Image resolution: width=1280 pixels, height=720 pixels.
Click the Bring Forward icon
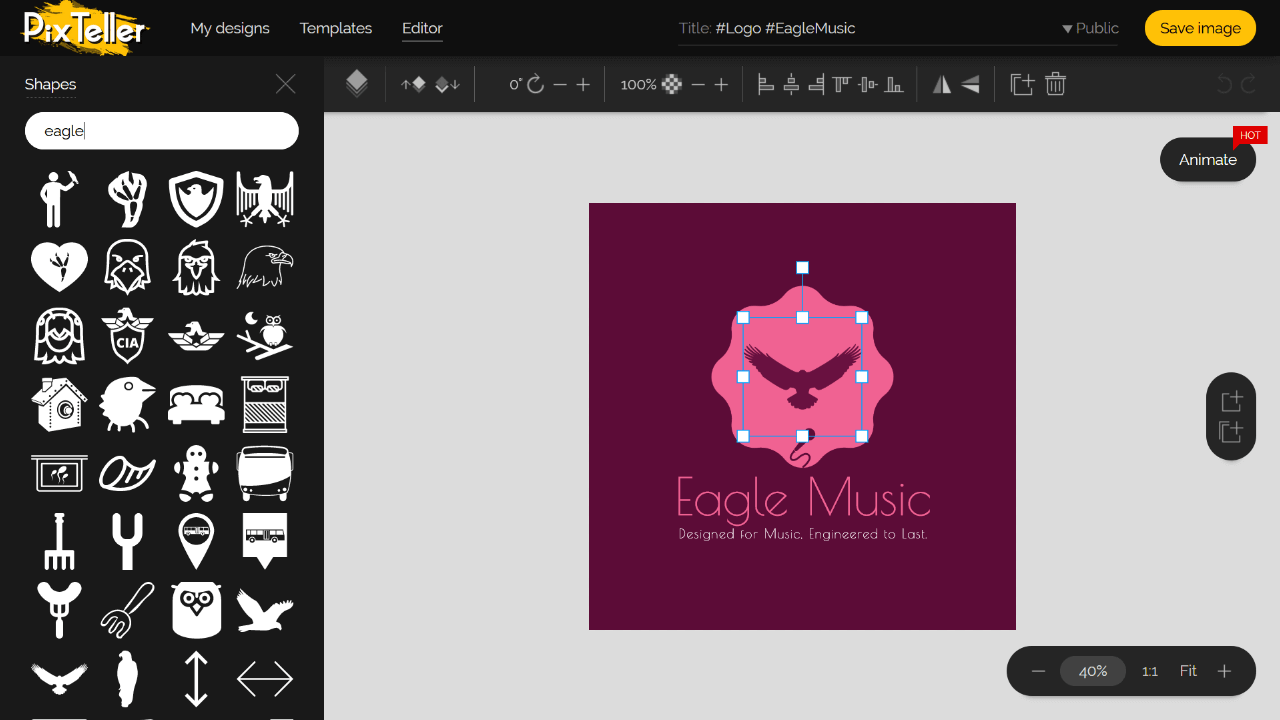(415, 84)
